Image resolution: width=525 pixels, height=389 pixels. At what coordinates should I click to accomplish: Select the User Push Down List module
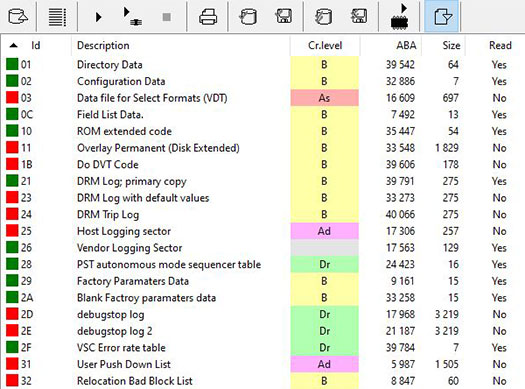pyautogui.click(x=124, y=364)
